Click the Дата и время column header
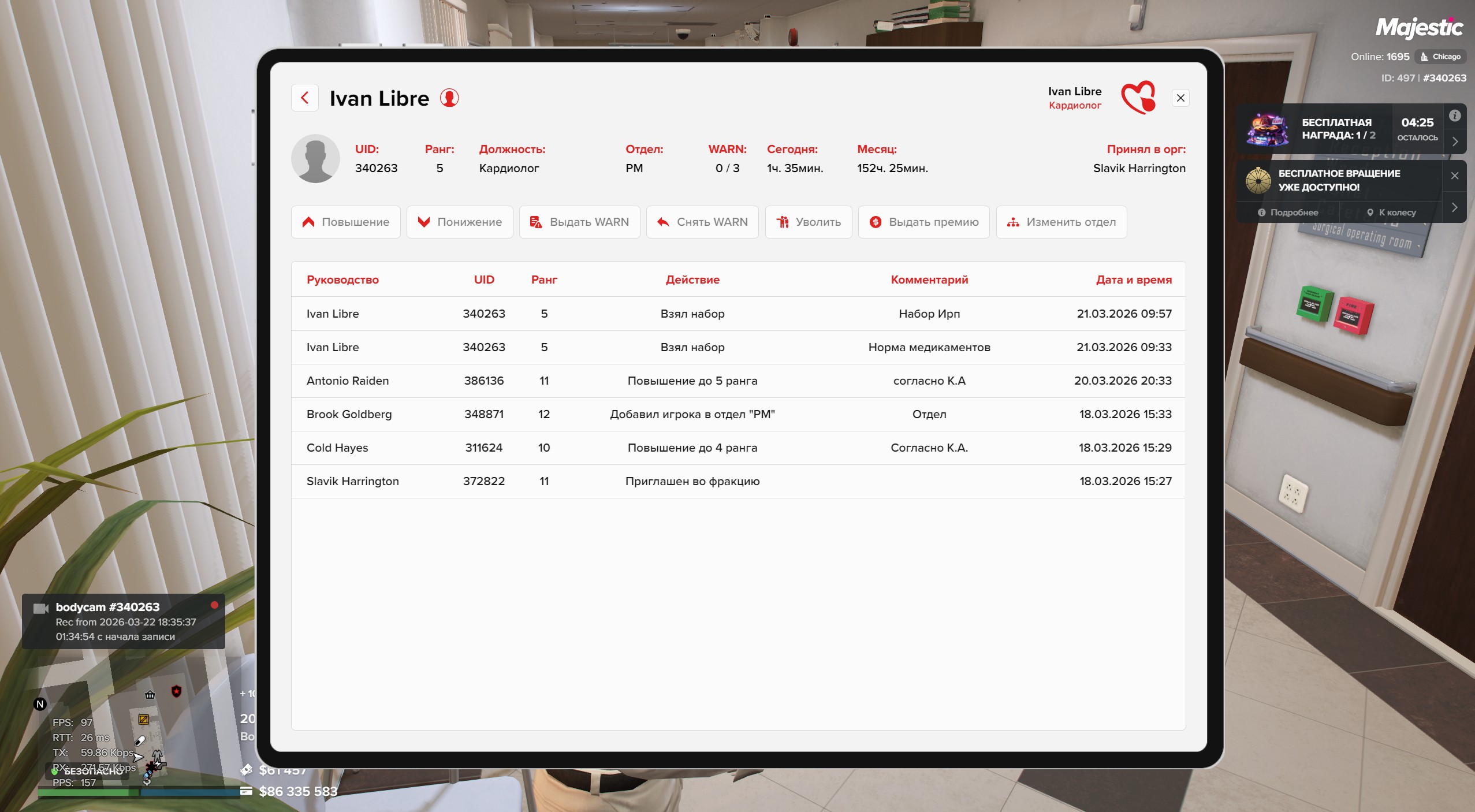The image size is (1475, 812). click(1133, 280)
